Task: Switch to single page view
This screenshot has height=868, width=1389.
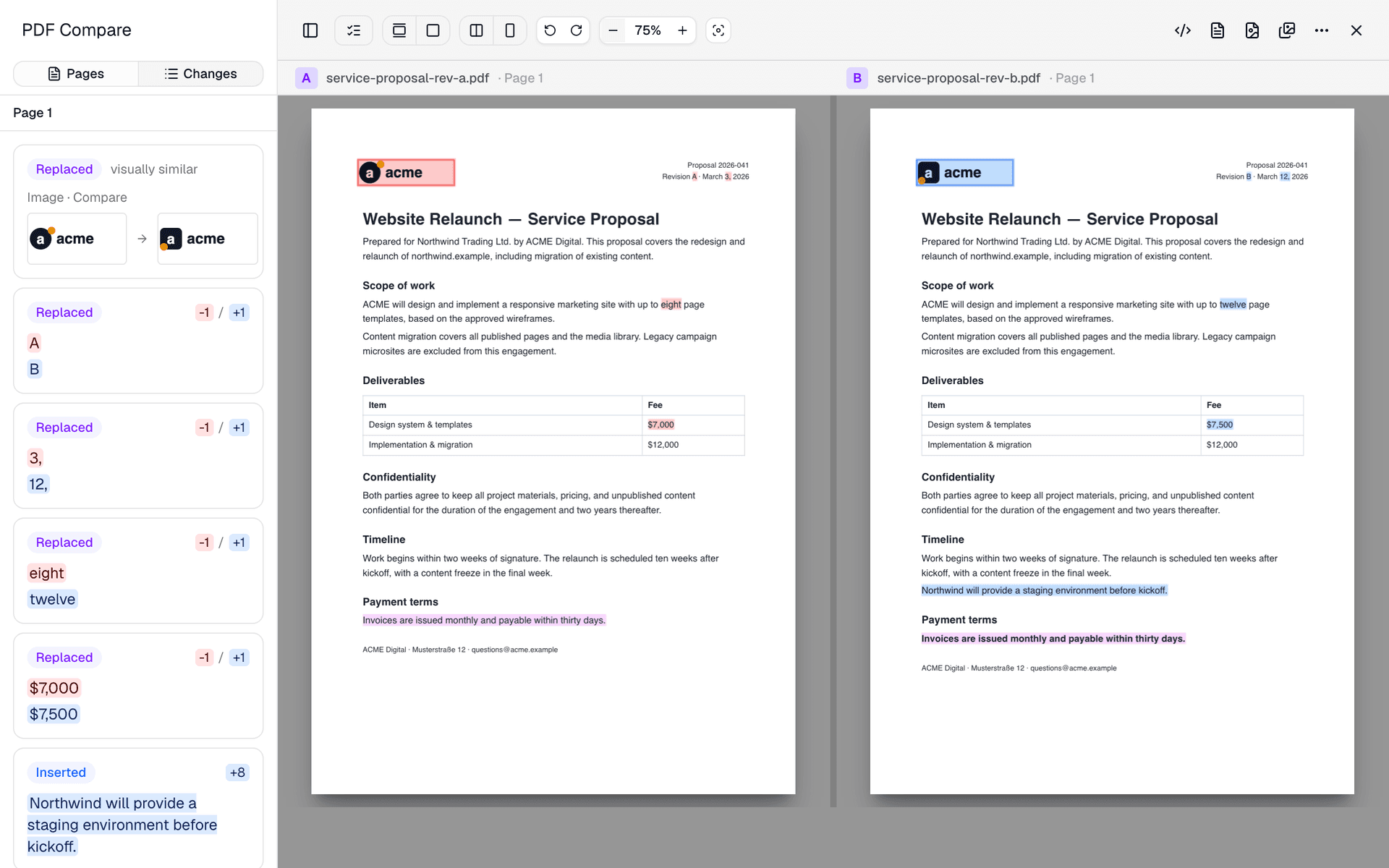Action: (433, 30)
